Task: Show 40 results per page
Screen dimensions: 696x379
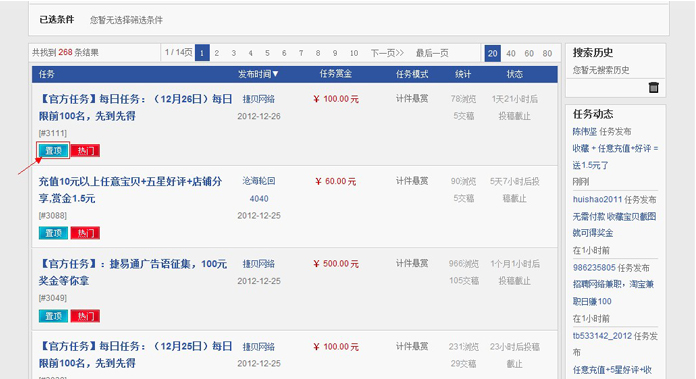Action: 511,53
